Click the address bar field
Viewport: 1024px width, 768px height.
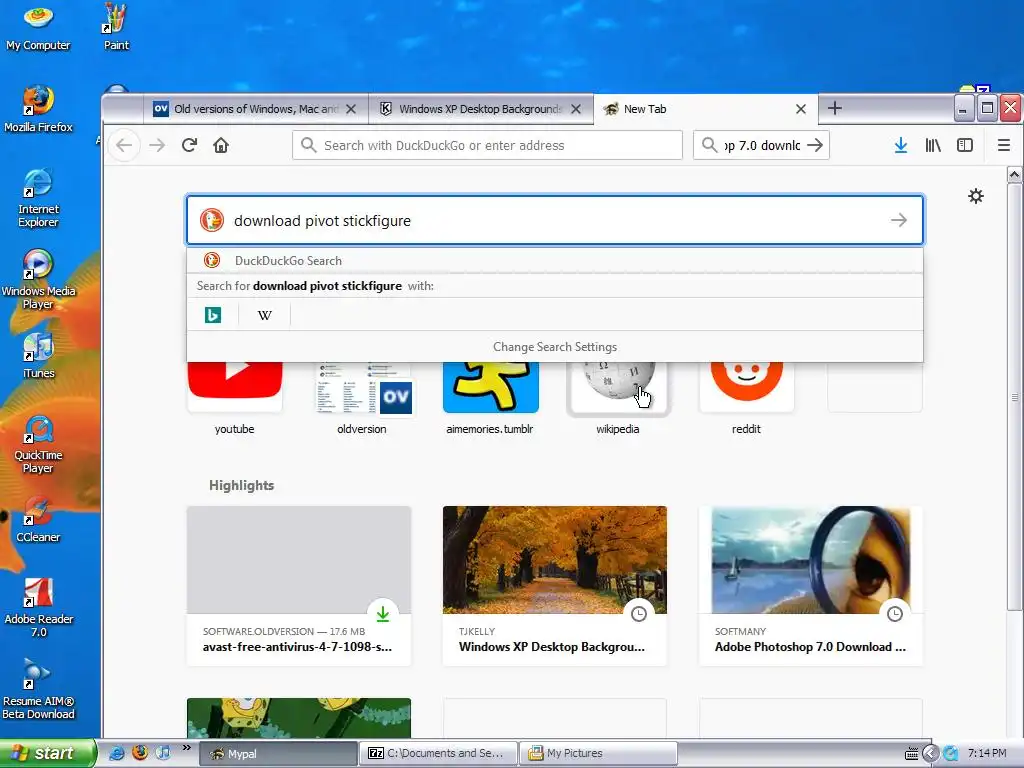(487, 145)
